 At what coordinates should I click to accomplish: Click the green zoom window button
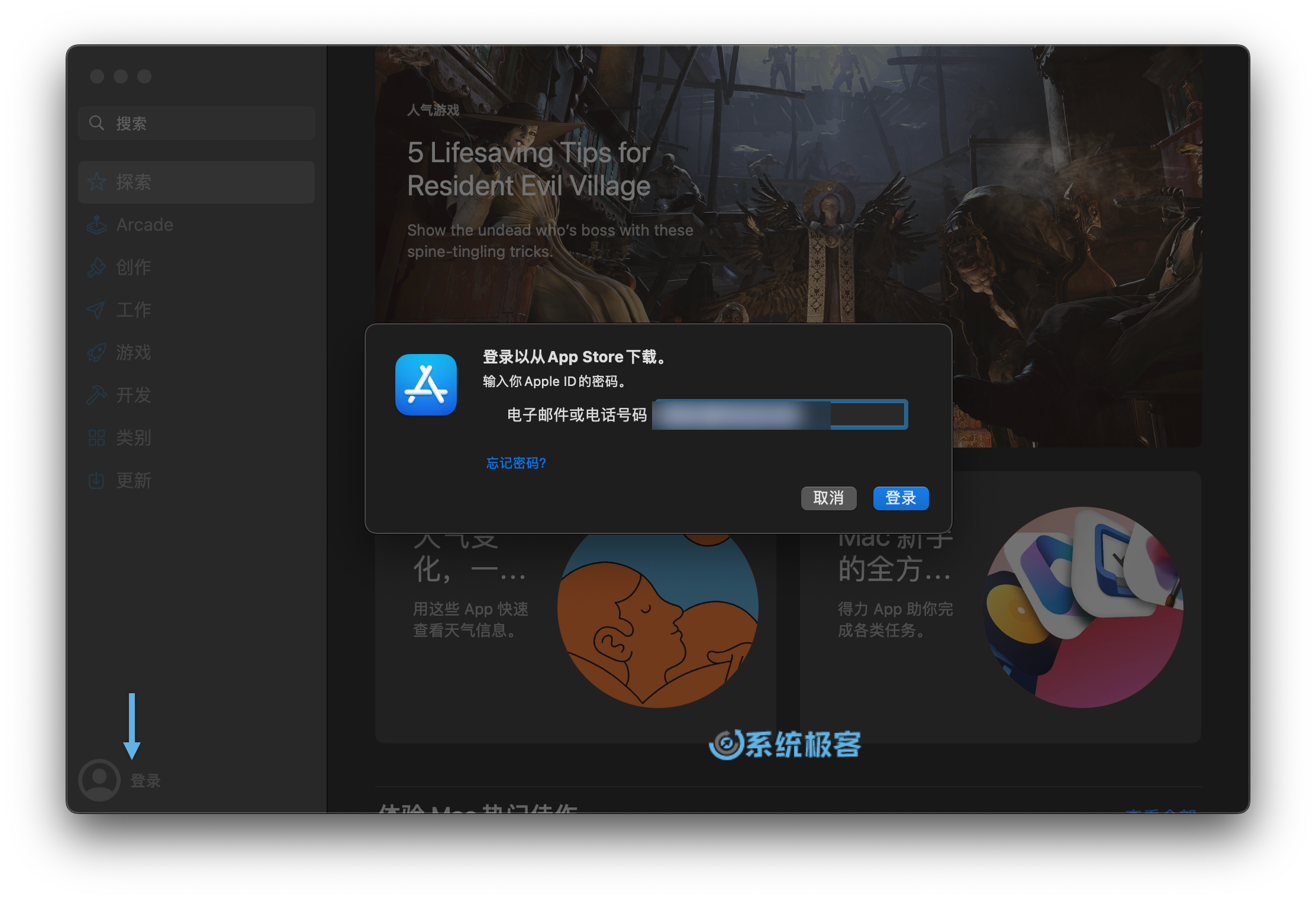[144, 76]
